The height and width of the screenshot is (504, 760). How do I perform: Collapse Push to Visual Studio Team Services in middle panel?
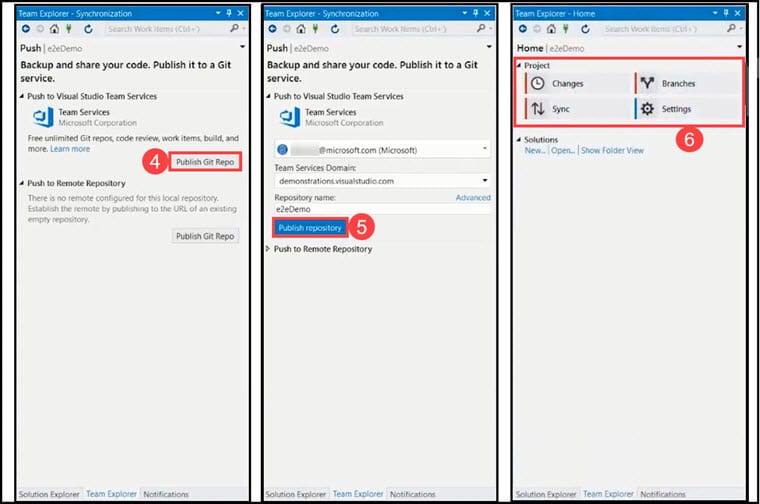click(x=269, y=96)
